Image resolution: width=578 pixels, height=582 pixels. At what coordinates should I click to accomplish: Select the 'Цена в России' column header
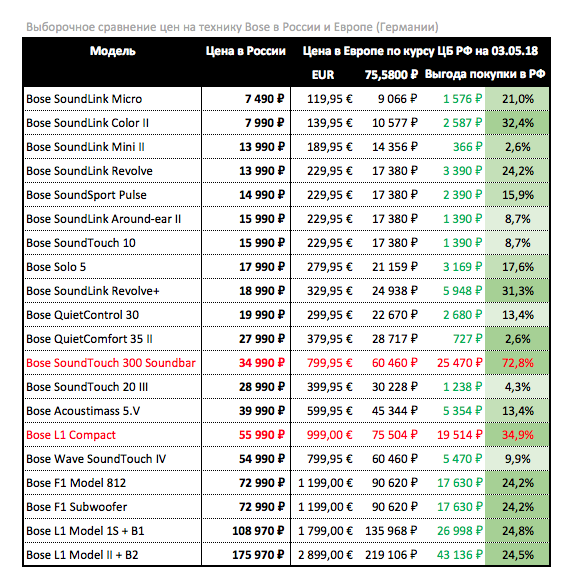(x=245, y=51)
